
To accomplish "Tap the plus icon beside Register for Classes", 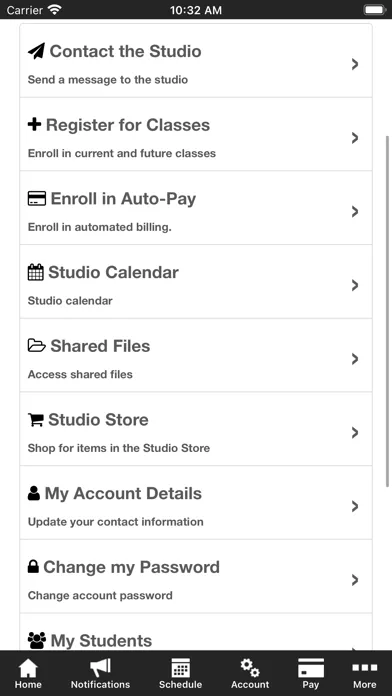I will pyautogui.click(x=34, y=125).
